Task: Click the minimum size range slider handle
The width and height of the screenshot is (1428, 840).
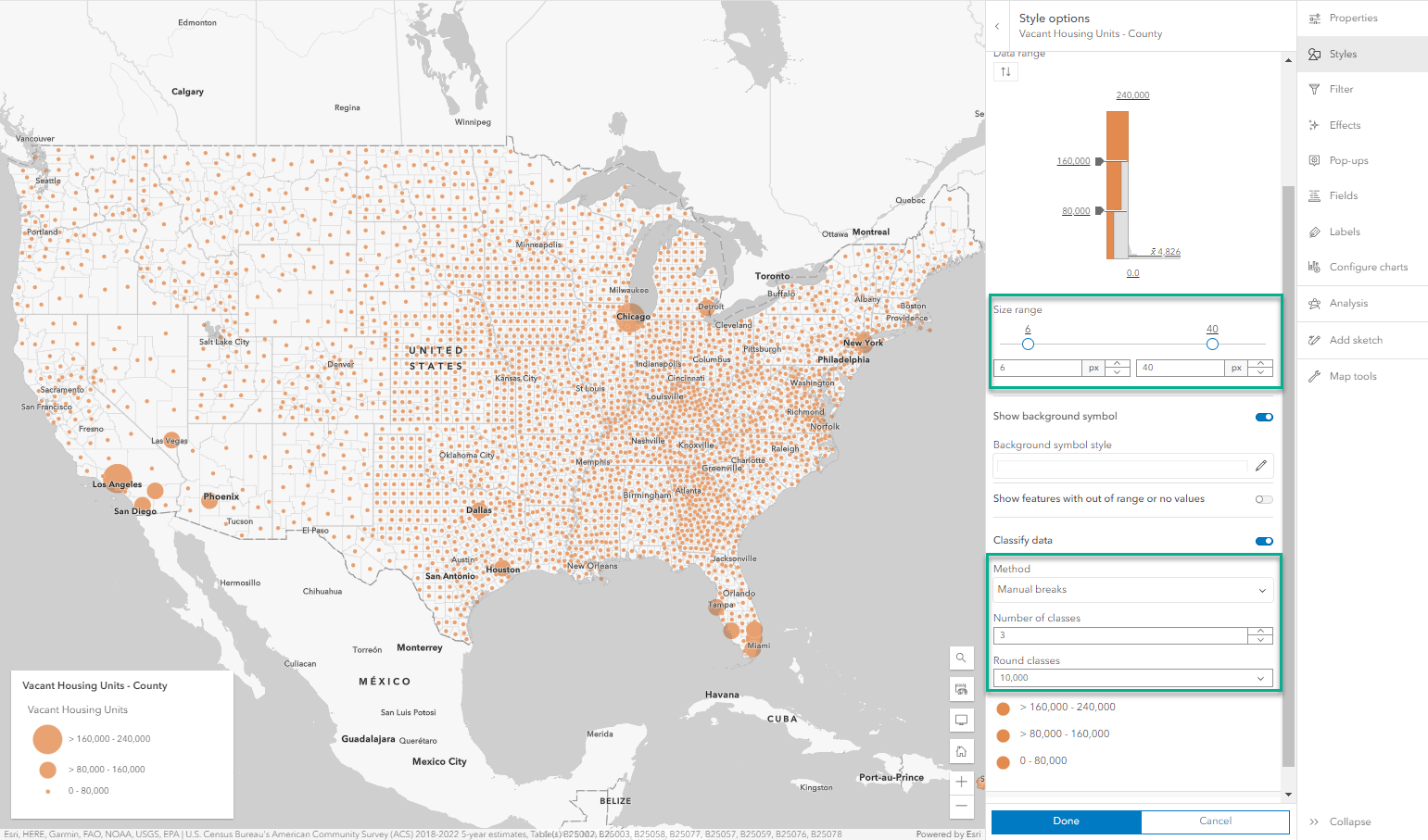Action: [x=1028, y=345]
